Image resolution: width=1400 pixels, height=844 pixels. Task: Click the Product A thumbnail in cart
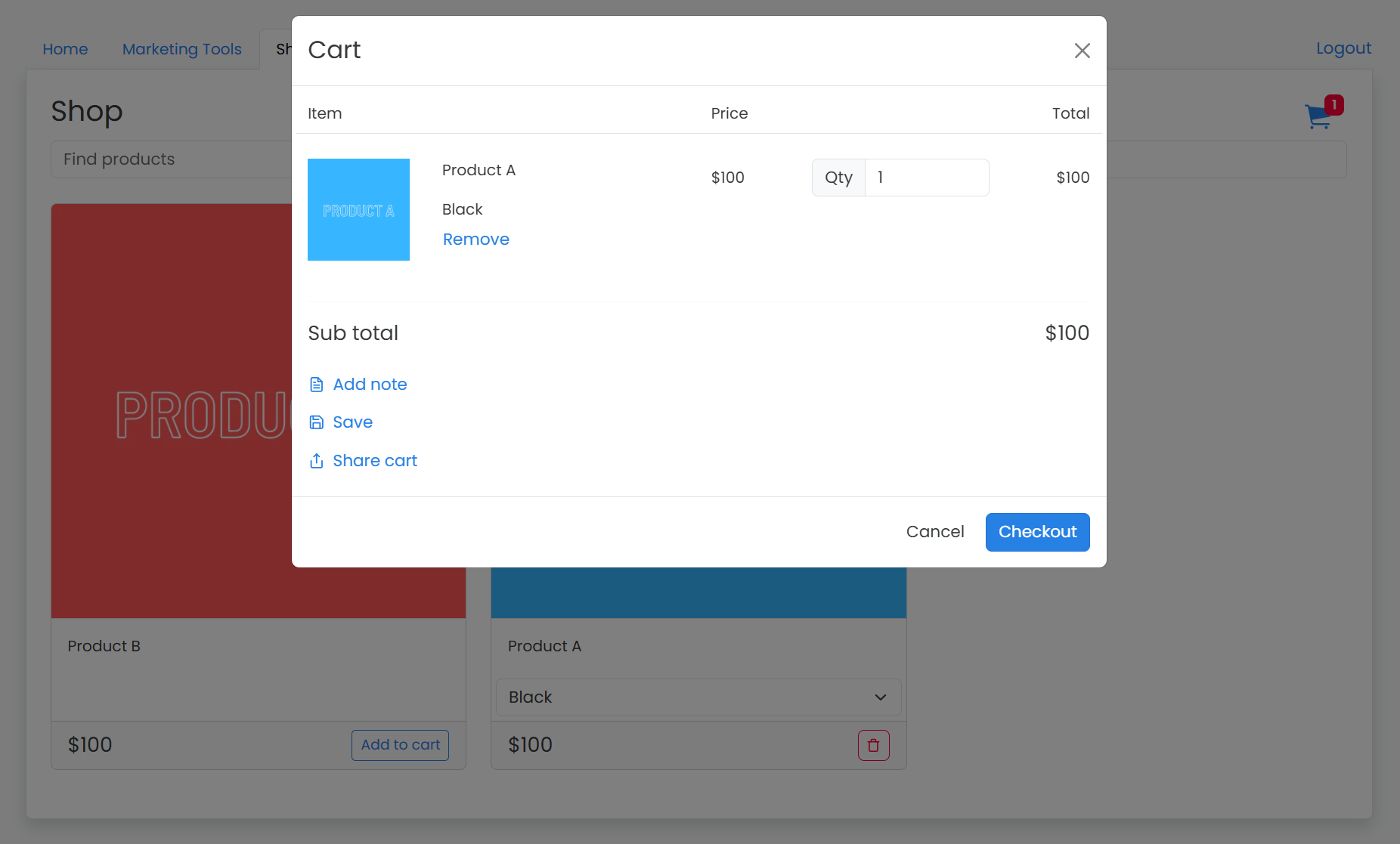(x=358, y=209)
